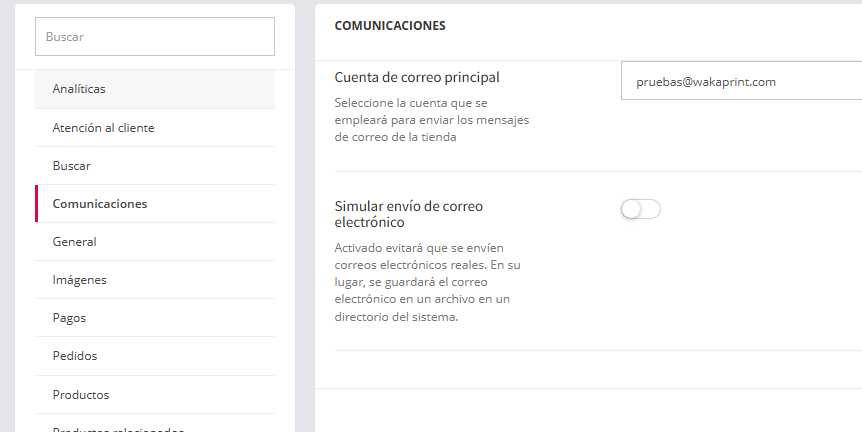
Task: Open the General settings section
Action: pyautogui.click(x=75, y=242)
